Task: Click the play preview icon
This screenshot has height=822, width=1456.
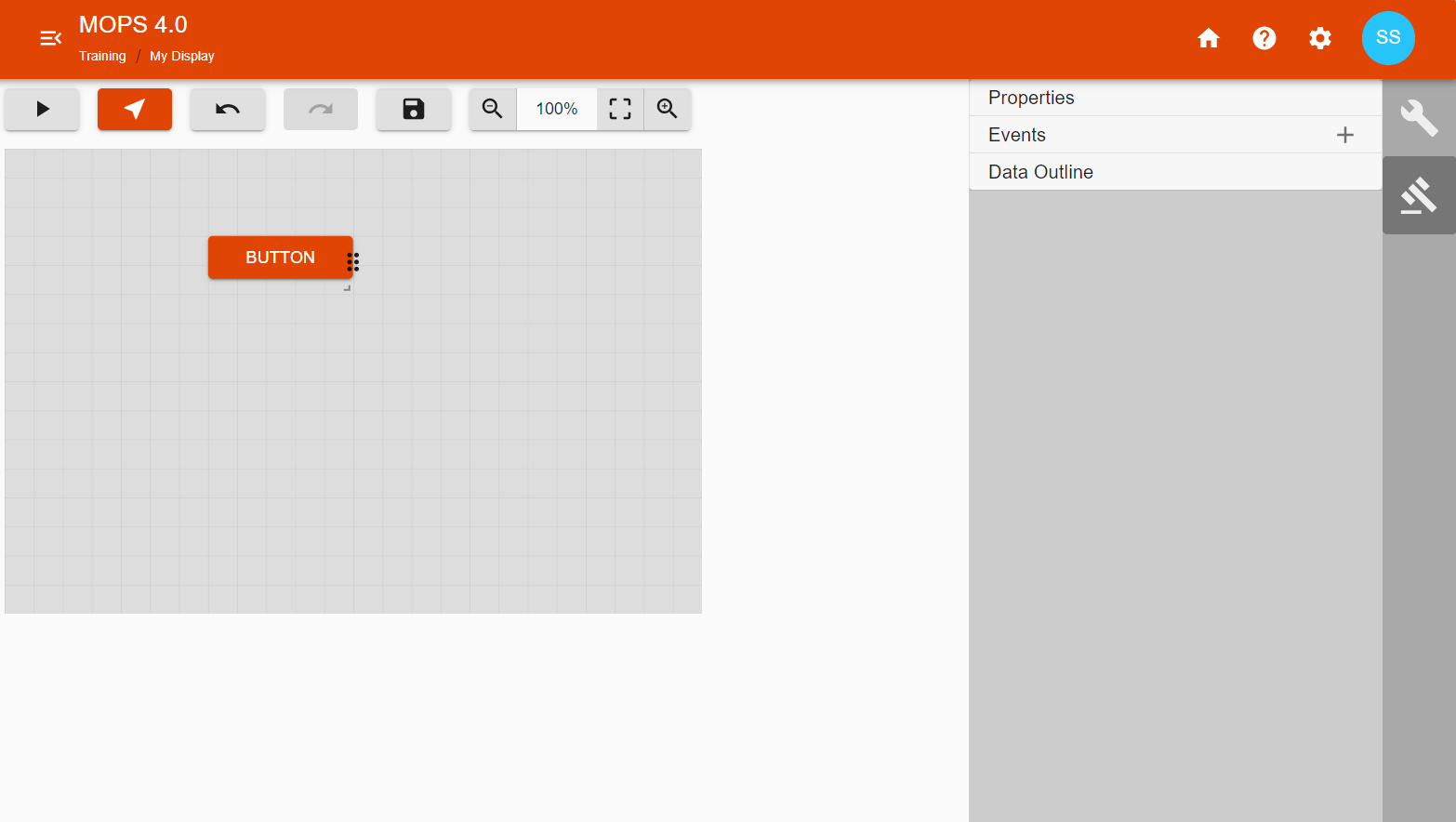Action: click(42, 109)
